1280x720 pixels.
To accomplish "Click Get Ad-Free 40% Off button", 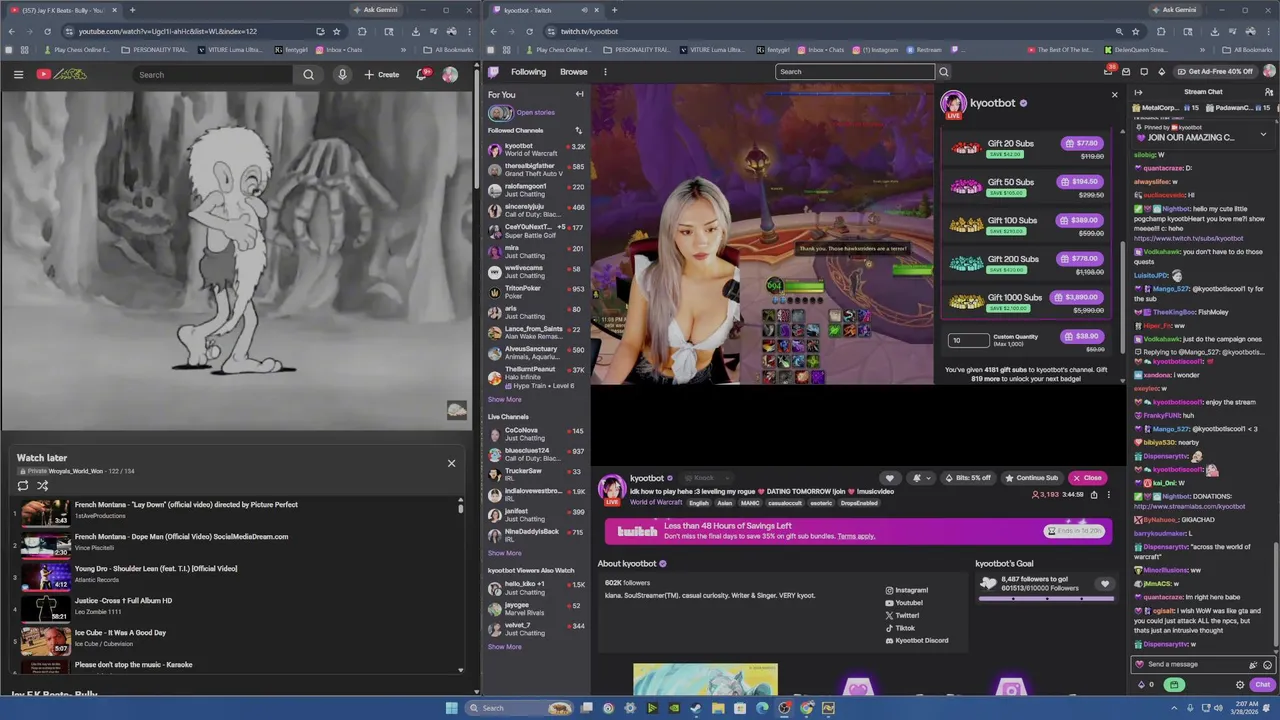I will tap(1215, 72).
